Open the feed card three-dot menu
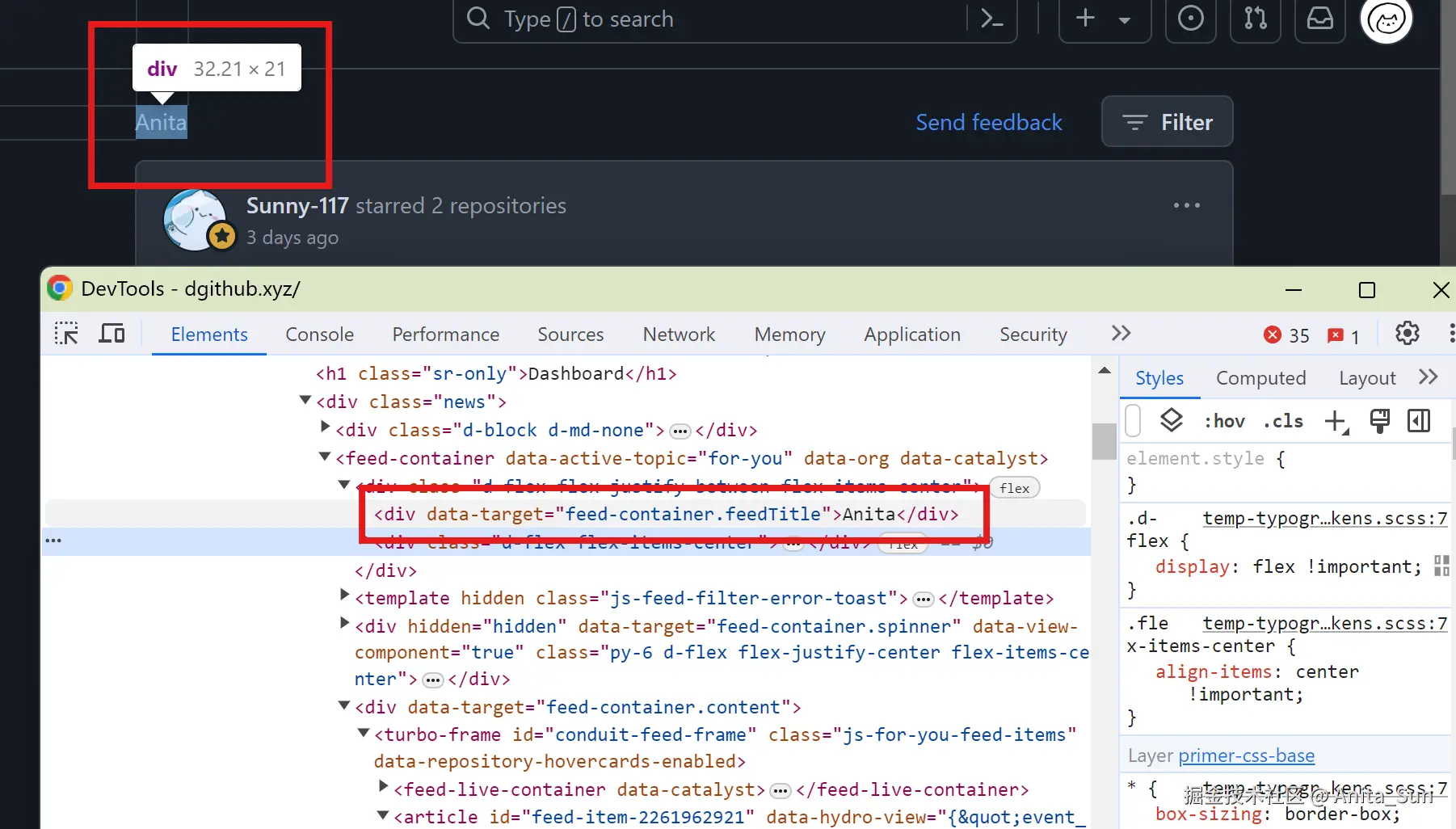1456x829 pixels. click(1186, 205)
